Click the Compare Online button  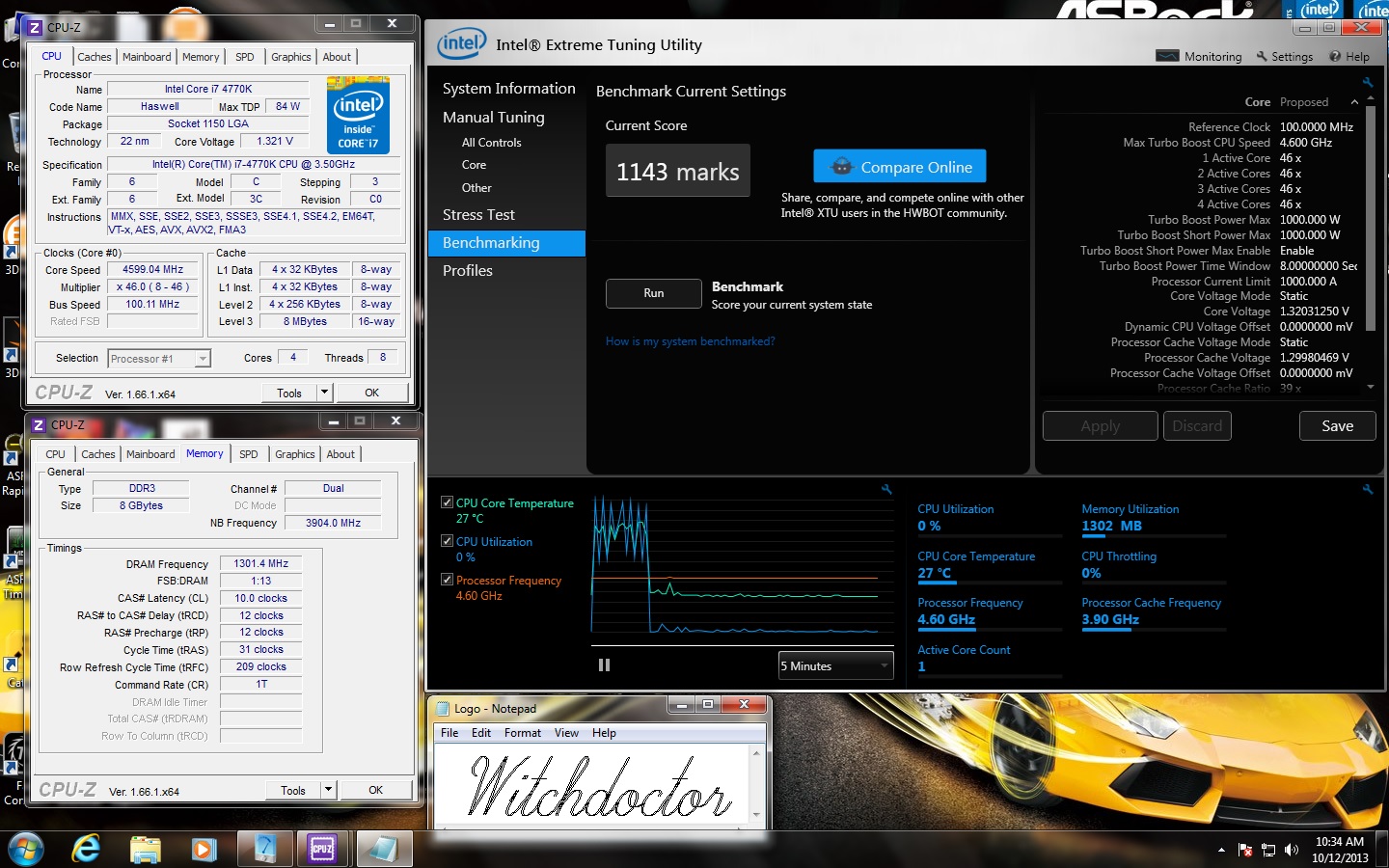(x=899, y=167)
